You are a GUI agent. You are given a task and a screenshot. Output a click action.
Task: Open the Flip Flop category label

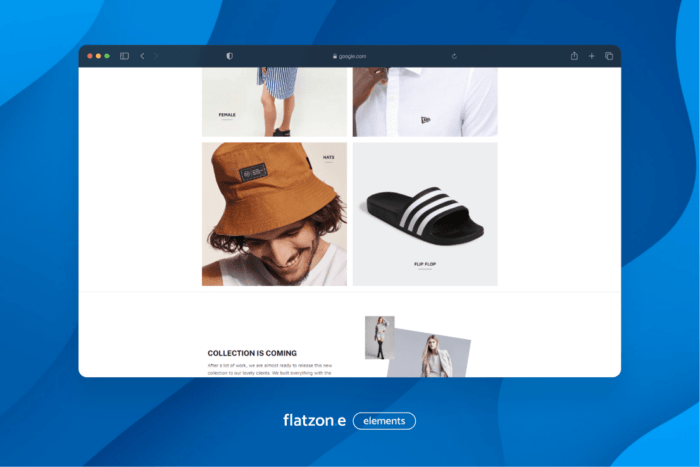click(x=425, y=264)
